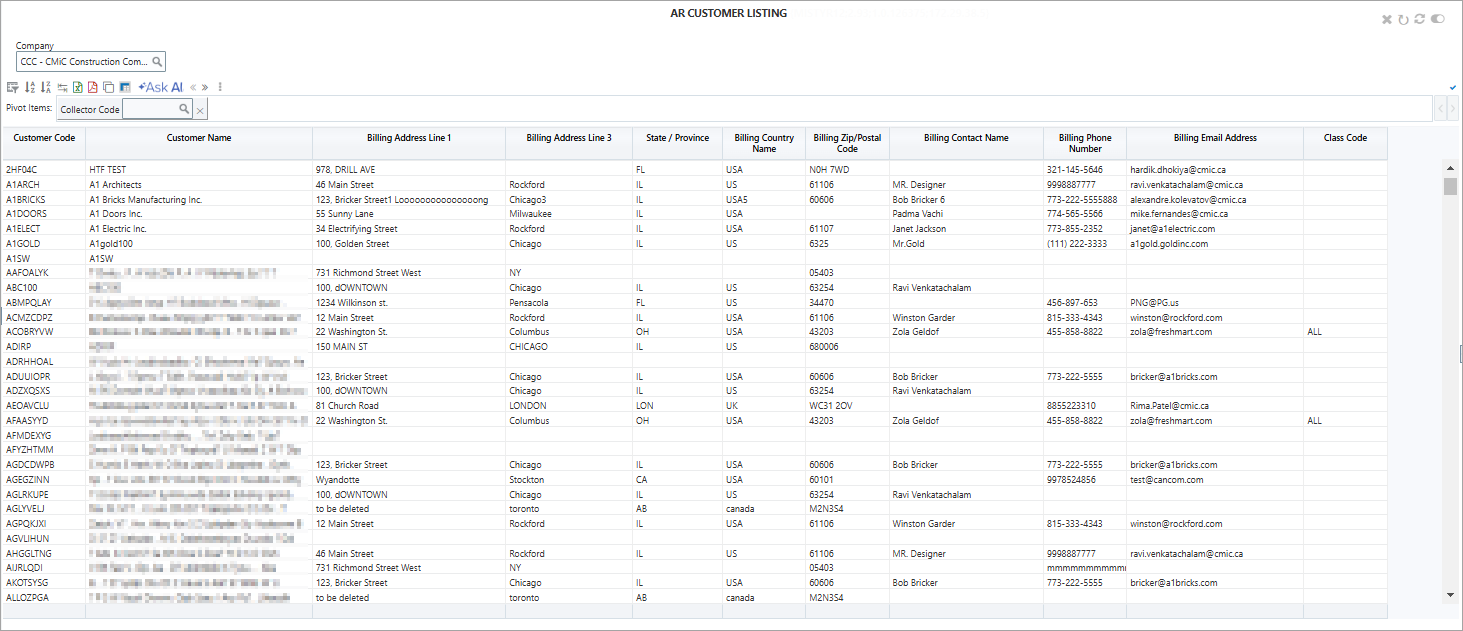
Task: Click pivot items right arrow
Action: pyautogui.click(x=1453, y=109)
